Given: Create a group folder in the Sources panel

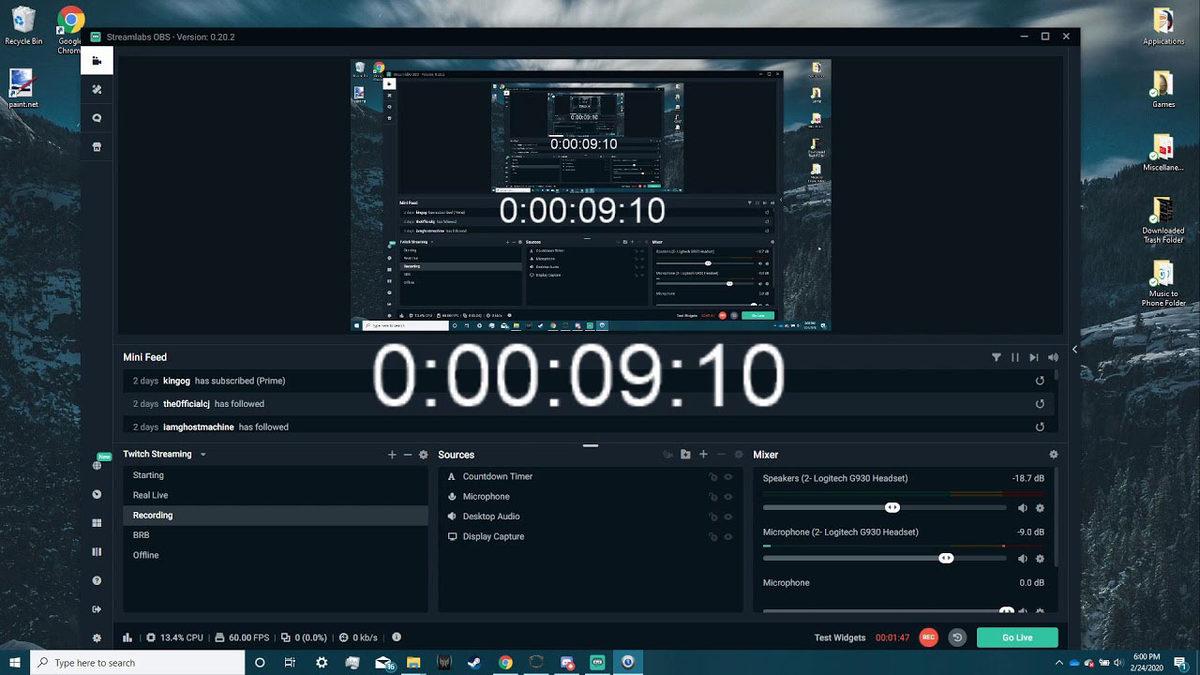Looking at the screenshot, I should pos(685,454).
